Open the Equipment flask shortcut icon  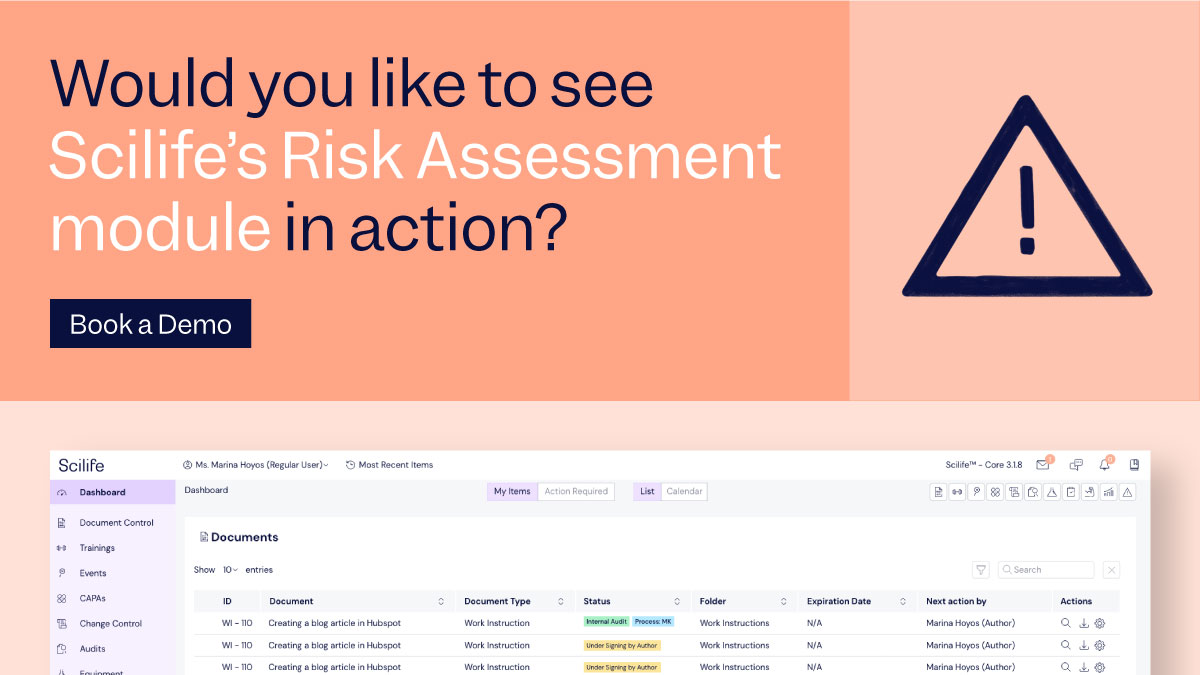pyautogui.click(x=1051, y=491)
